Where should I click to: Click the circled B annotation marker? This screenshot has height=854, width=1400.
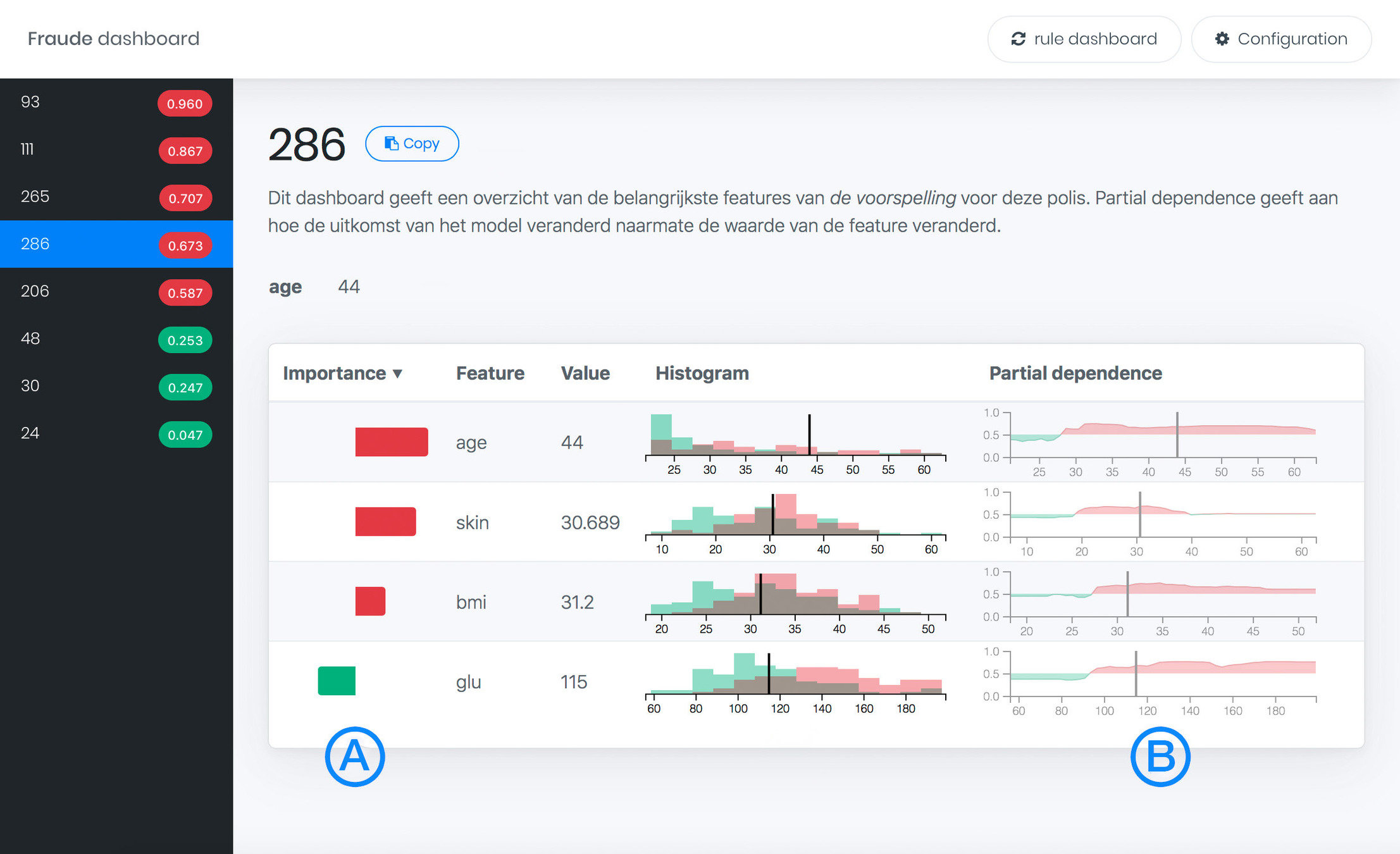[1160, 757]
